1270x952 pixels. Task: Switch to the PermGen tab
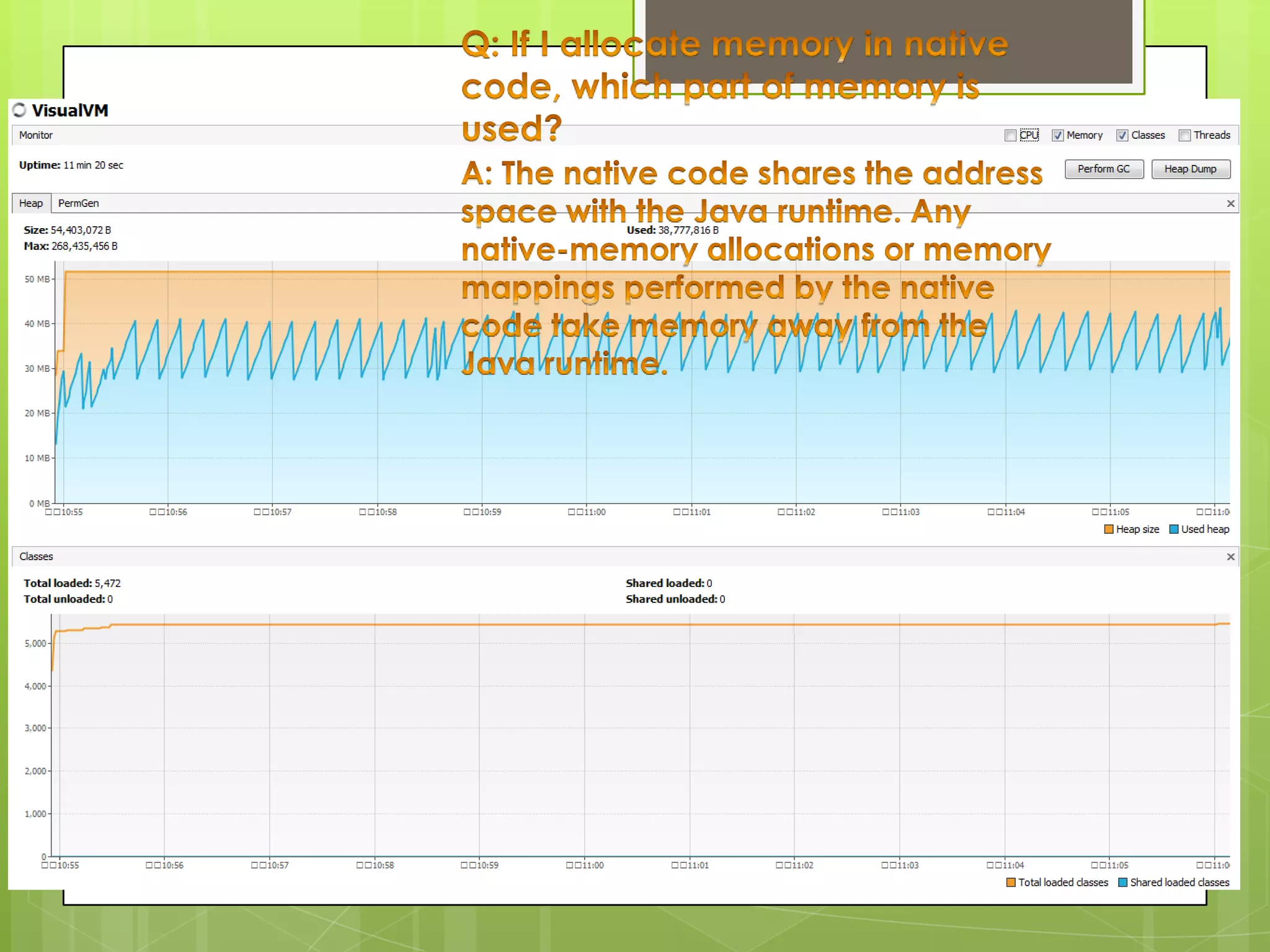78,203
